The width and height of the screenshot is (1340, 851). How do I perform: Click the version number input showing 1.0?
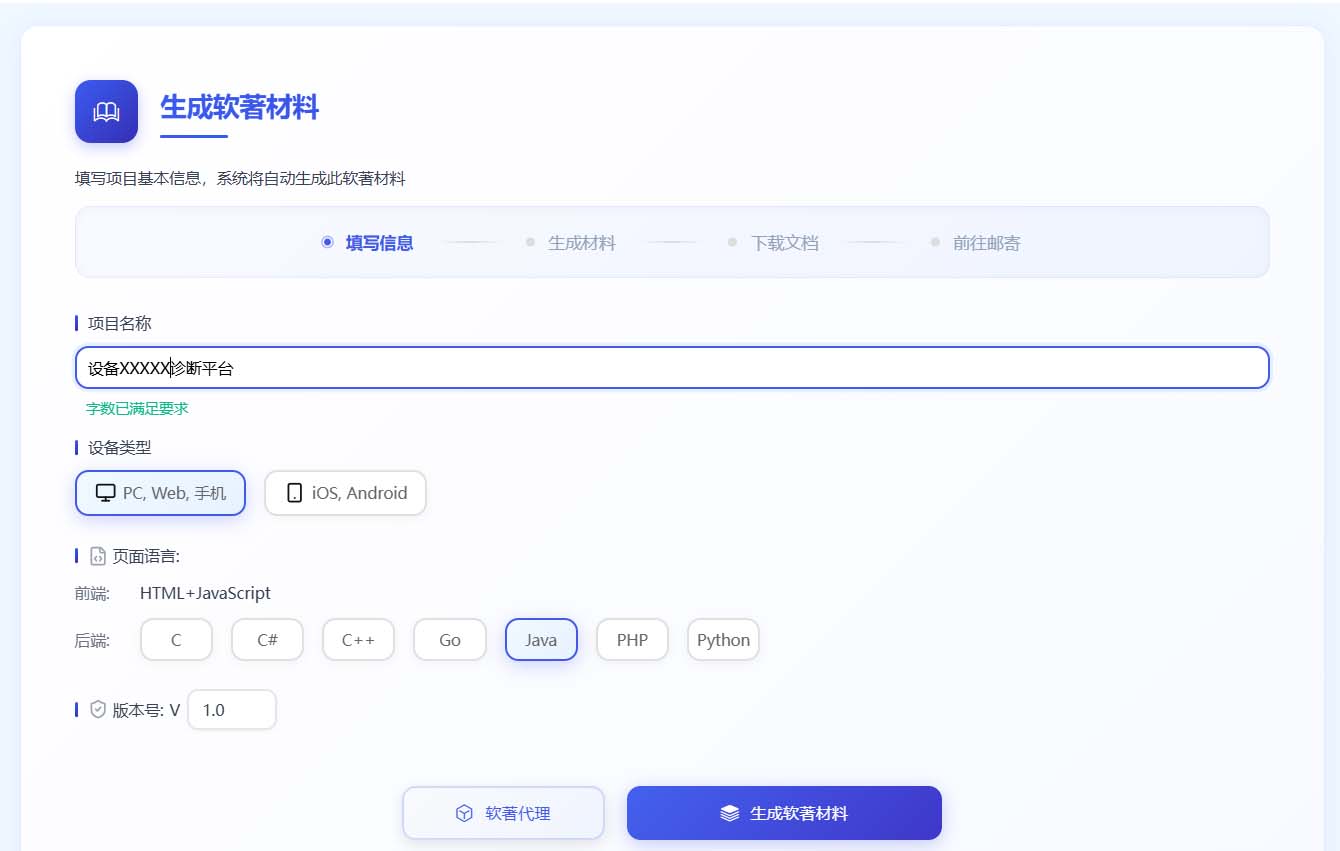(232, 709)
